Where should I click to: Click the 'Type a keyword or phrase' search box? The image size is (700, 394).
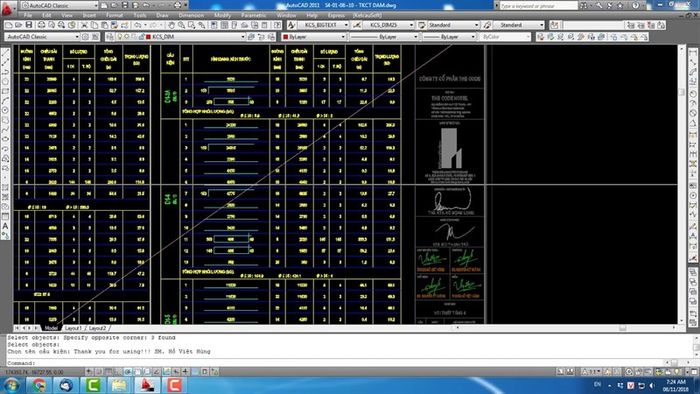[538, 5]
